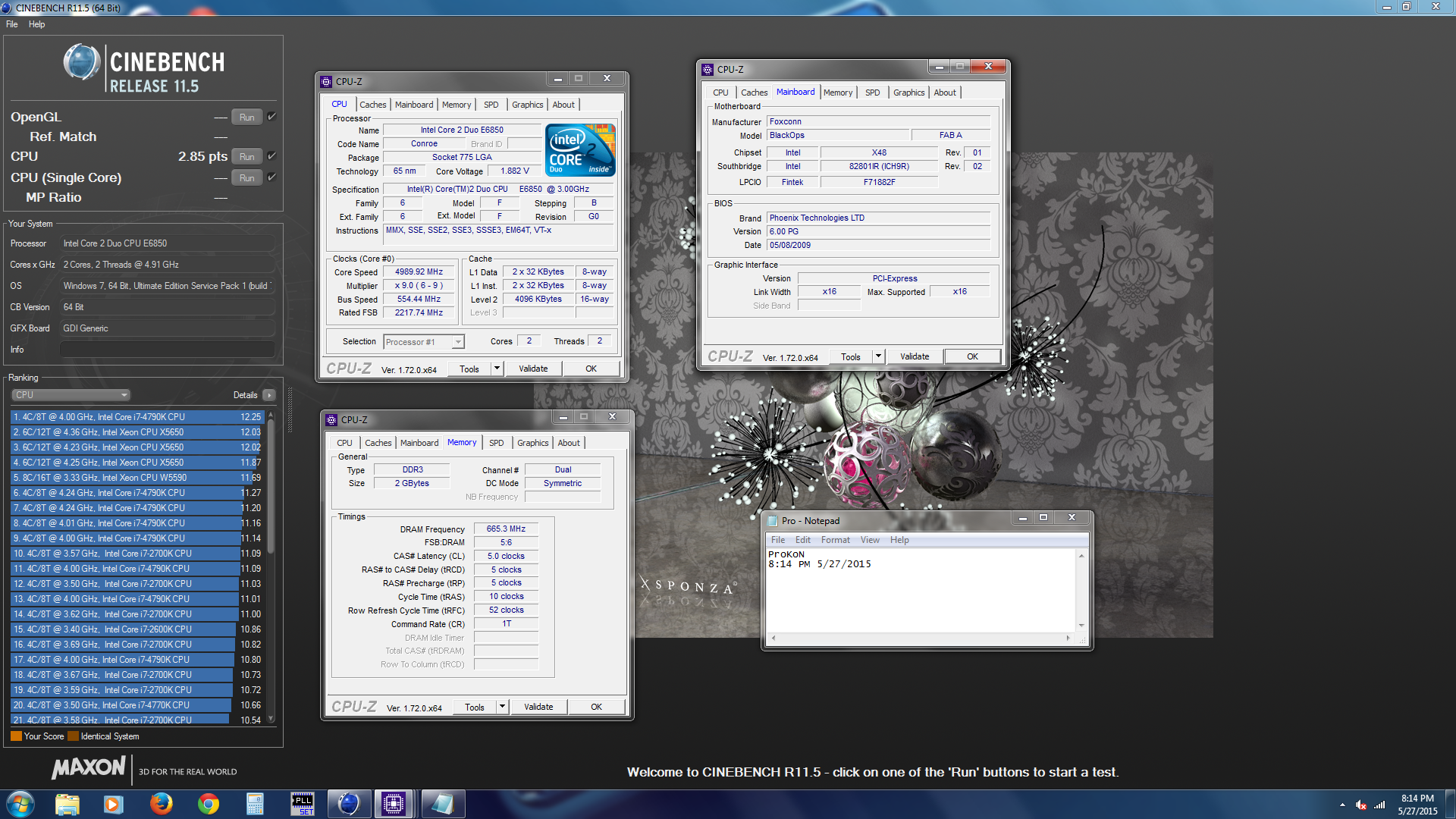Click Notepad title bar icon
This screenshot has width=1456, height=819.
(773, 521)
